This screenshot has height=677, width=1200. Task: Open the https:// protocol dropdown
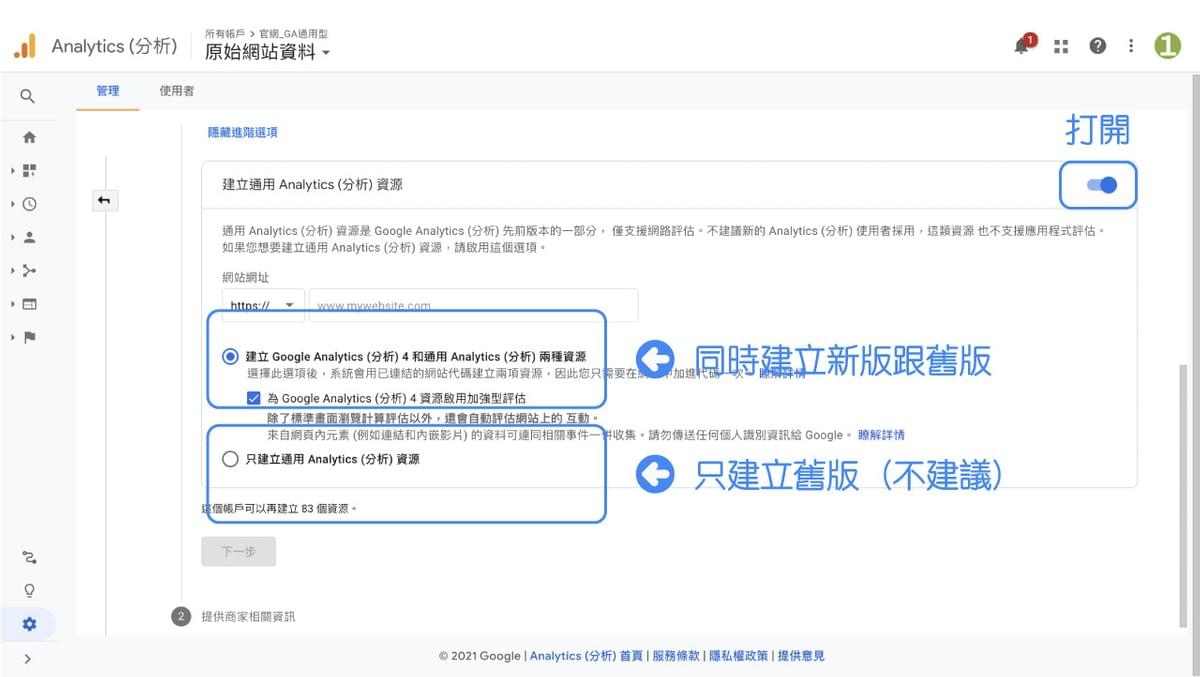coord(263,305)
